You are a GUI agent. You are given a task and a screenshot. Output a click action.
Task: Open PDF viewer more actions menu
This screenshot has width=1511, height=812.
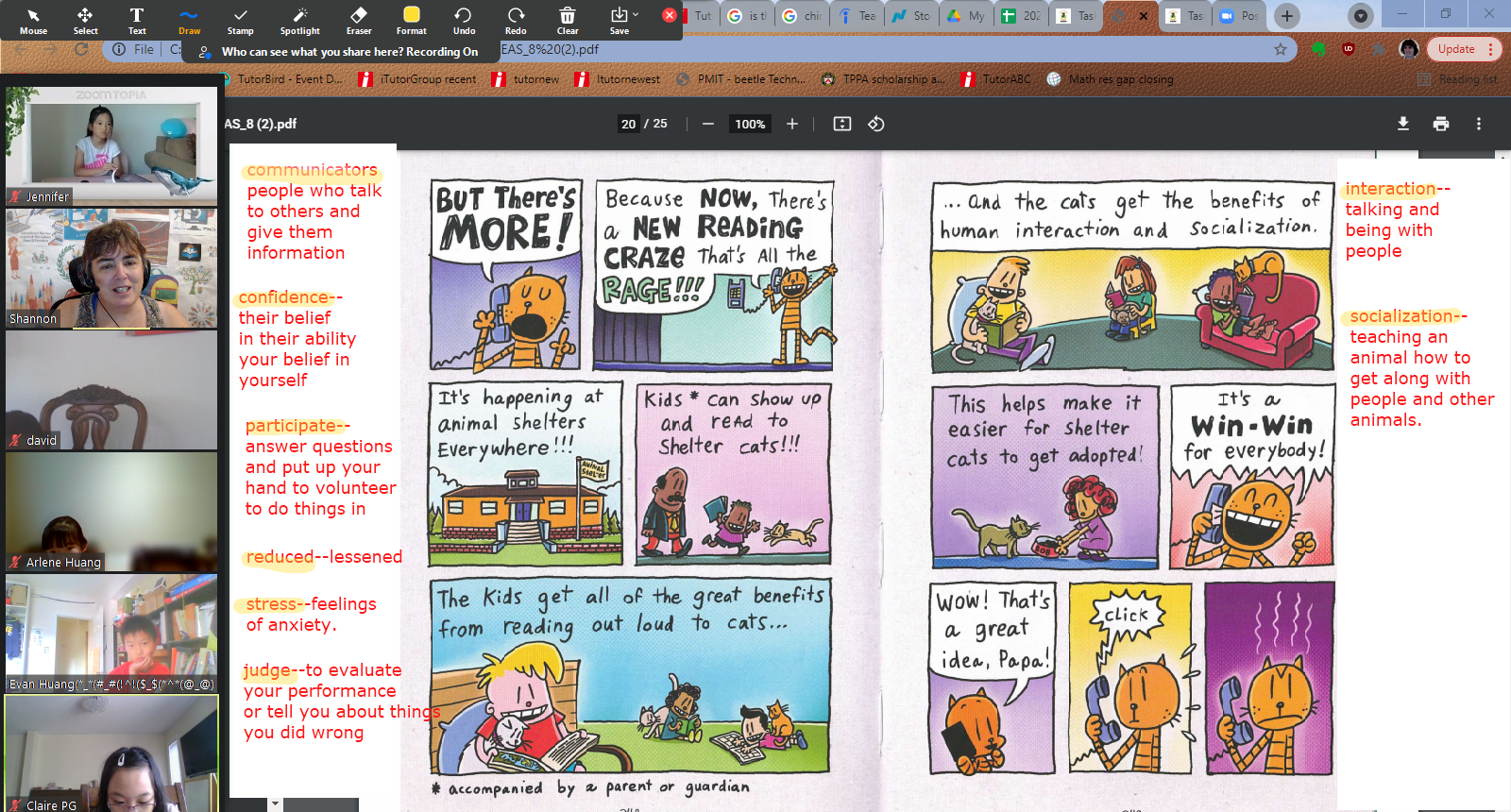click(1479, 124)
